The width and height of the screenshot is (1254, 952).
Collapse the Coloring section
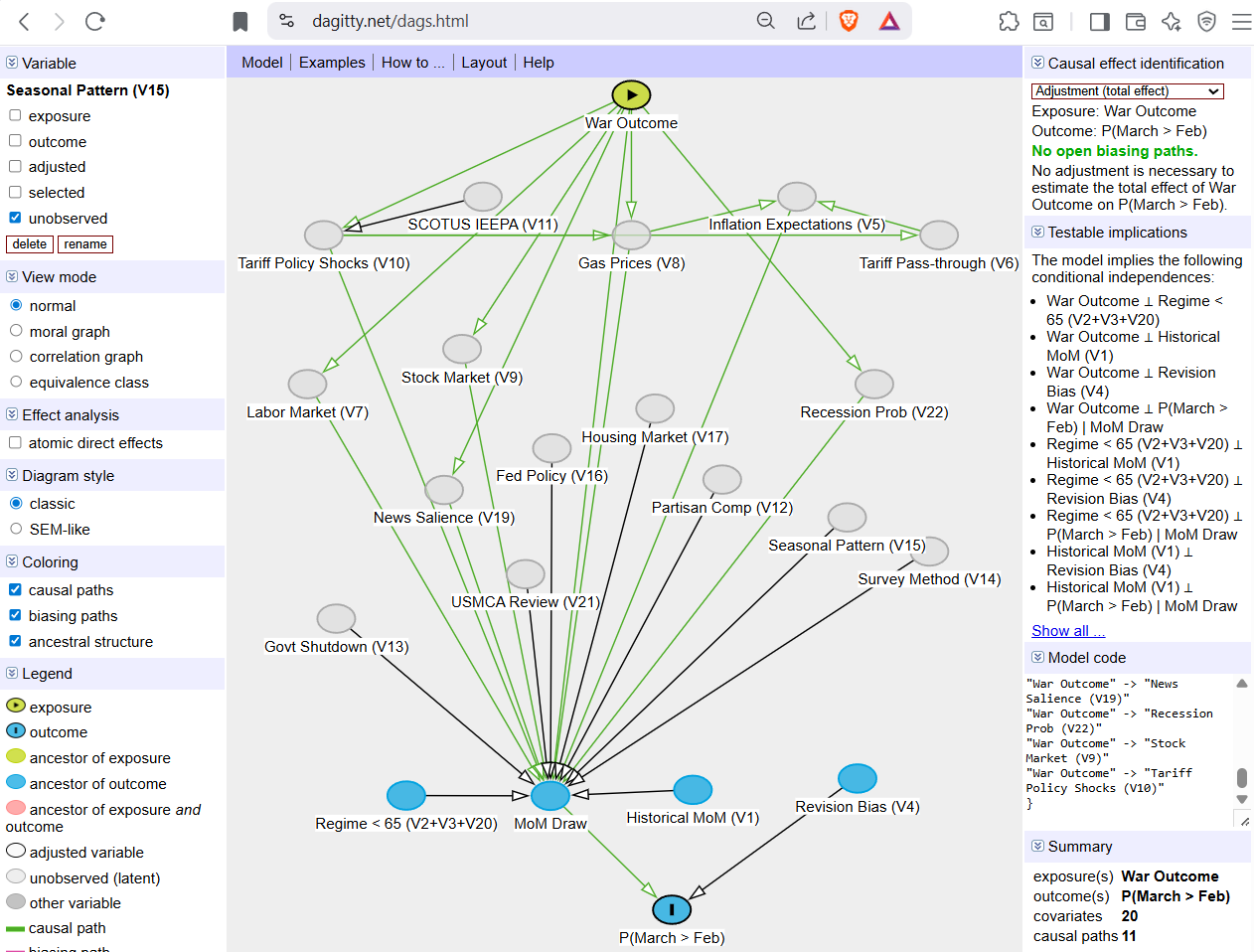coord(12,561)
